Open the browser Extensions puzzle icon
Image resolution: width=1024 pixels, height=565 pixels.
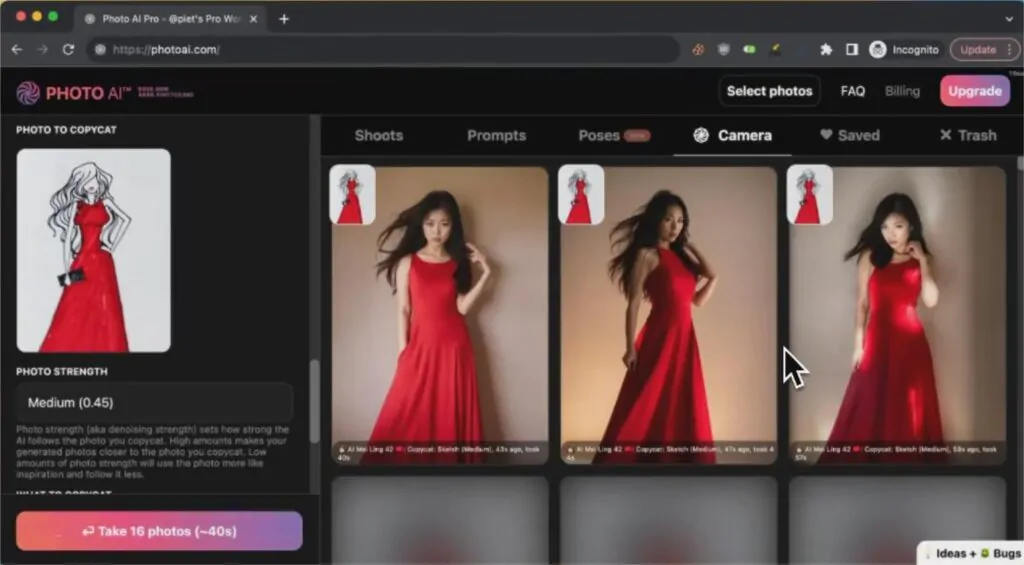(826, 49)
